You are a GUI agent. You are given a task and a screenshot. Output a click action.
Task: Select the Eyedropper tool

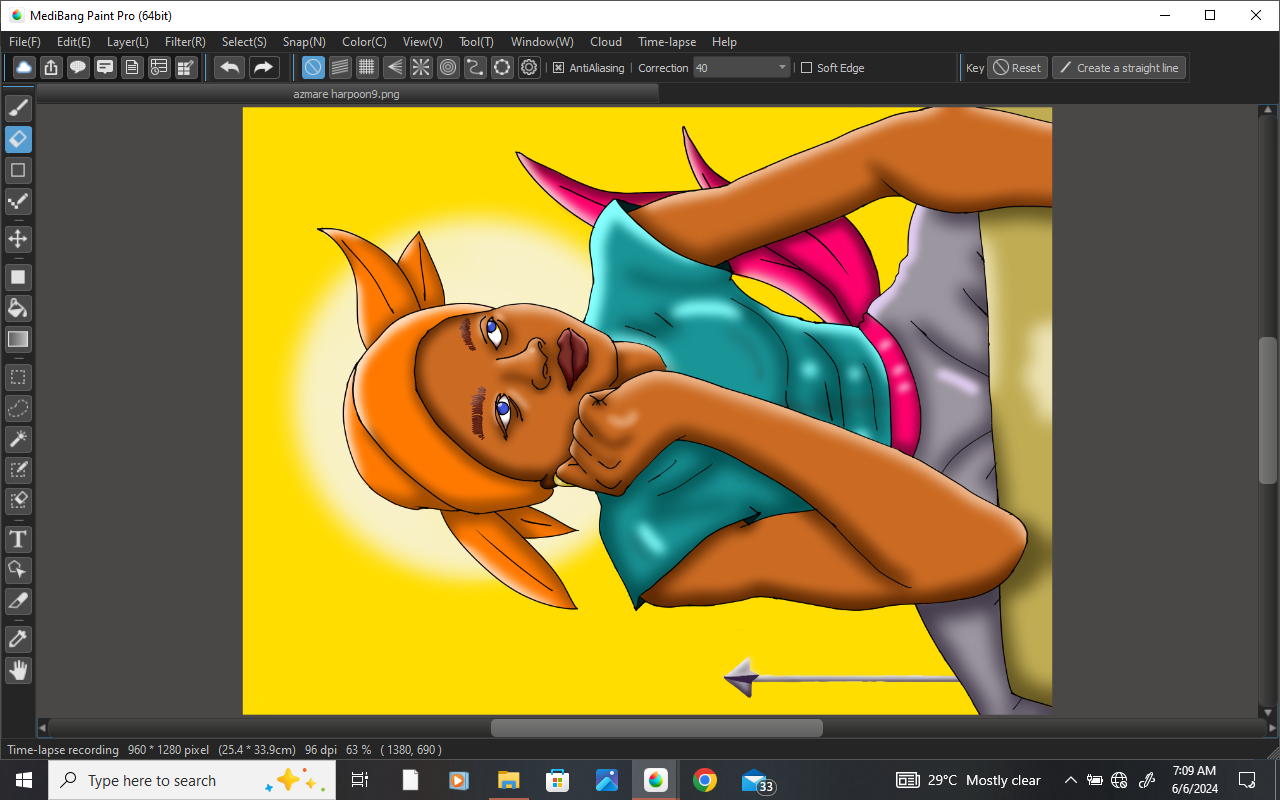18,639
